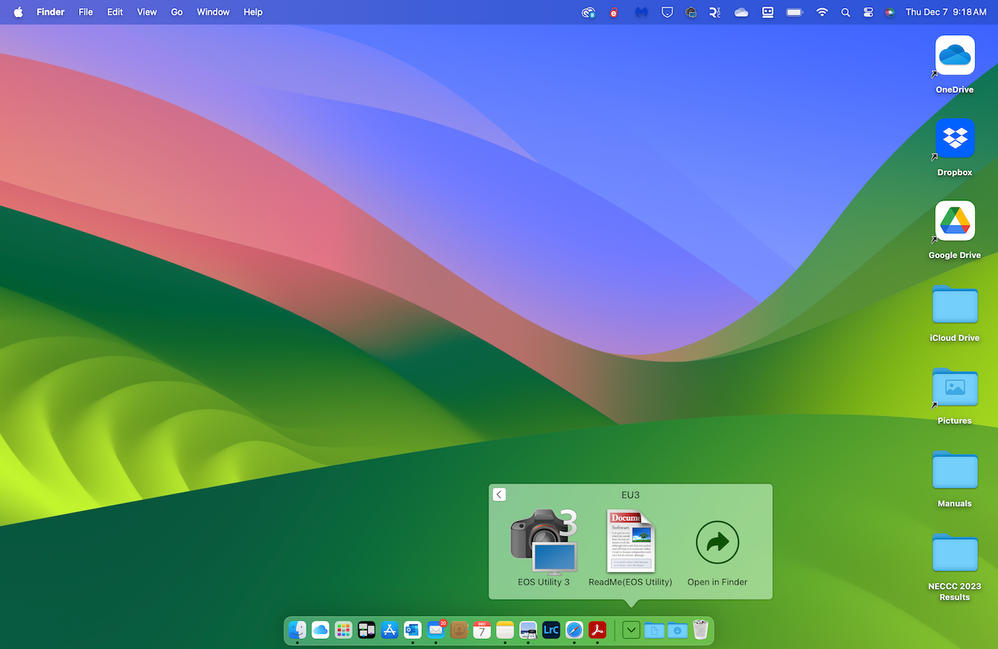The height and width of the screenshot is (649, 998).
Task: Click the Wi-Fi status icon
Action: click(822, 12)
